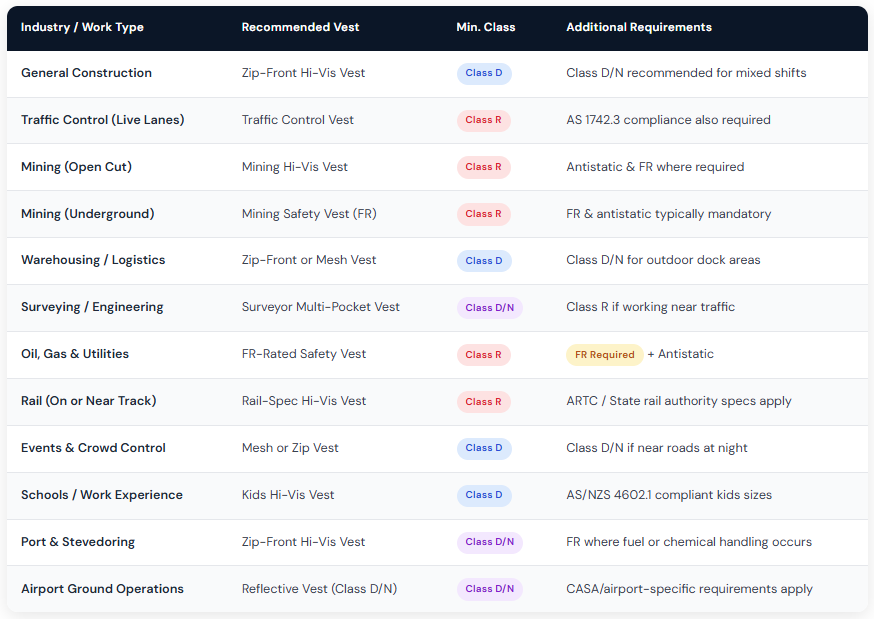This screenshot has width=874, height=619.
Task: Select the Mining Safety Vest (FR) text
Action: pos(309,214)
